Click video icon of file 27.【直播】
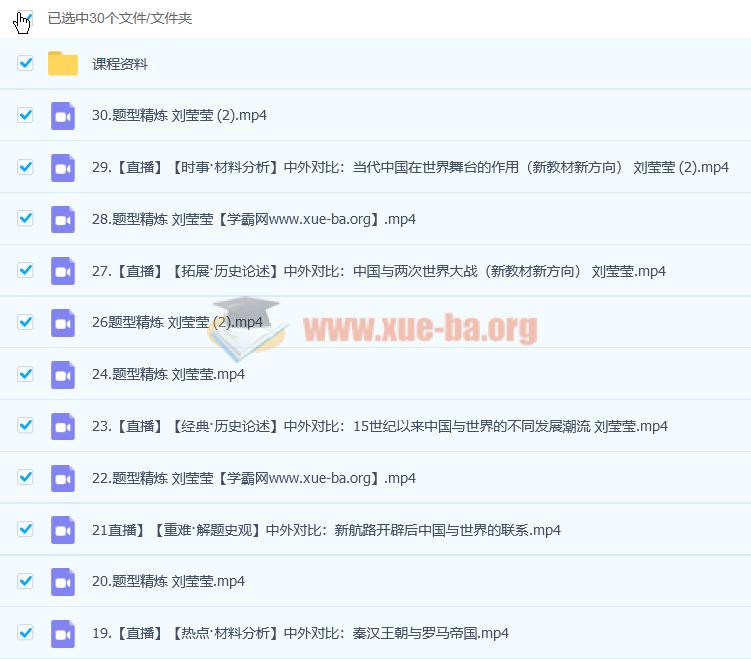 (63, 271)
